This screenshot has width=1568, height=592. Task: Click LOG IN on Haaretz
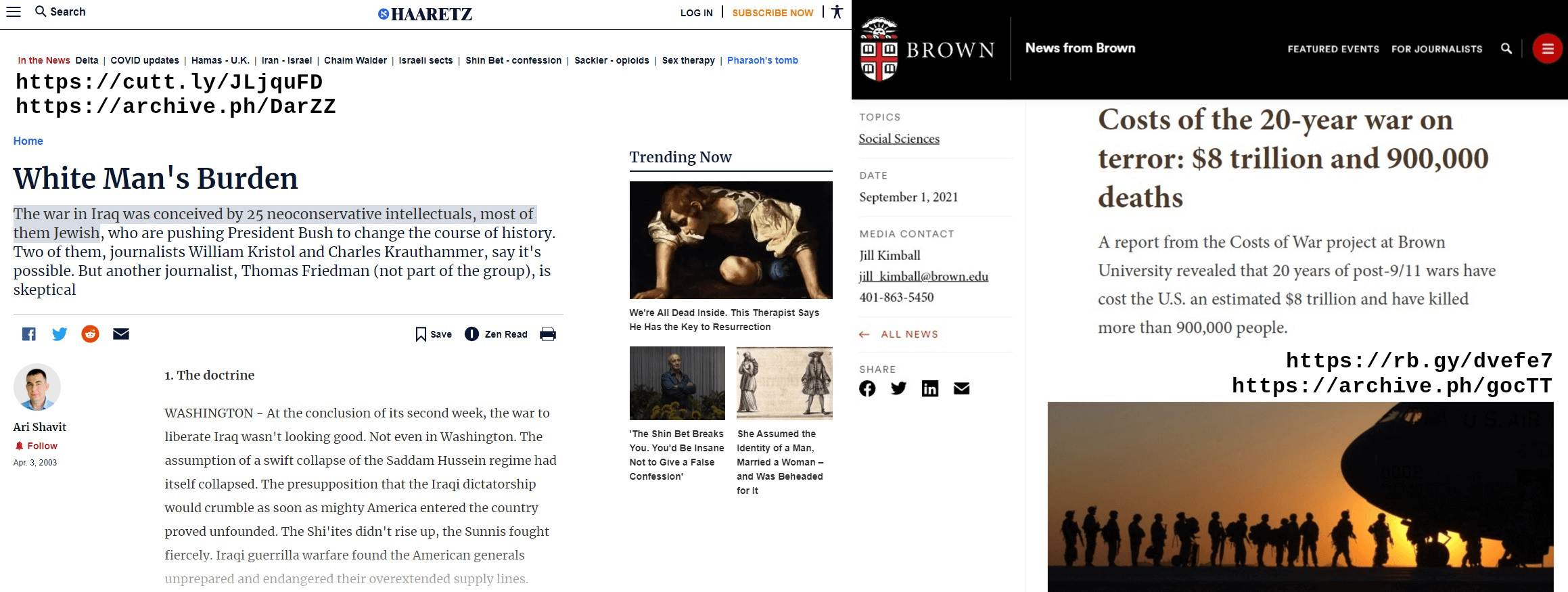[696, 13]
